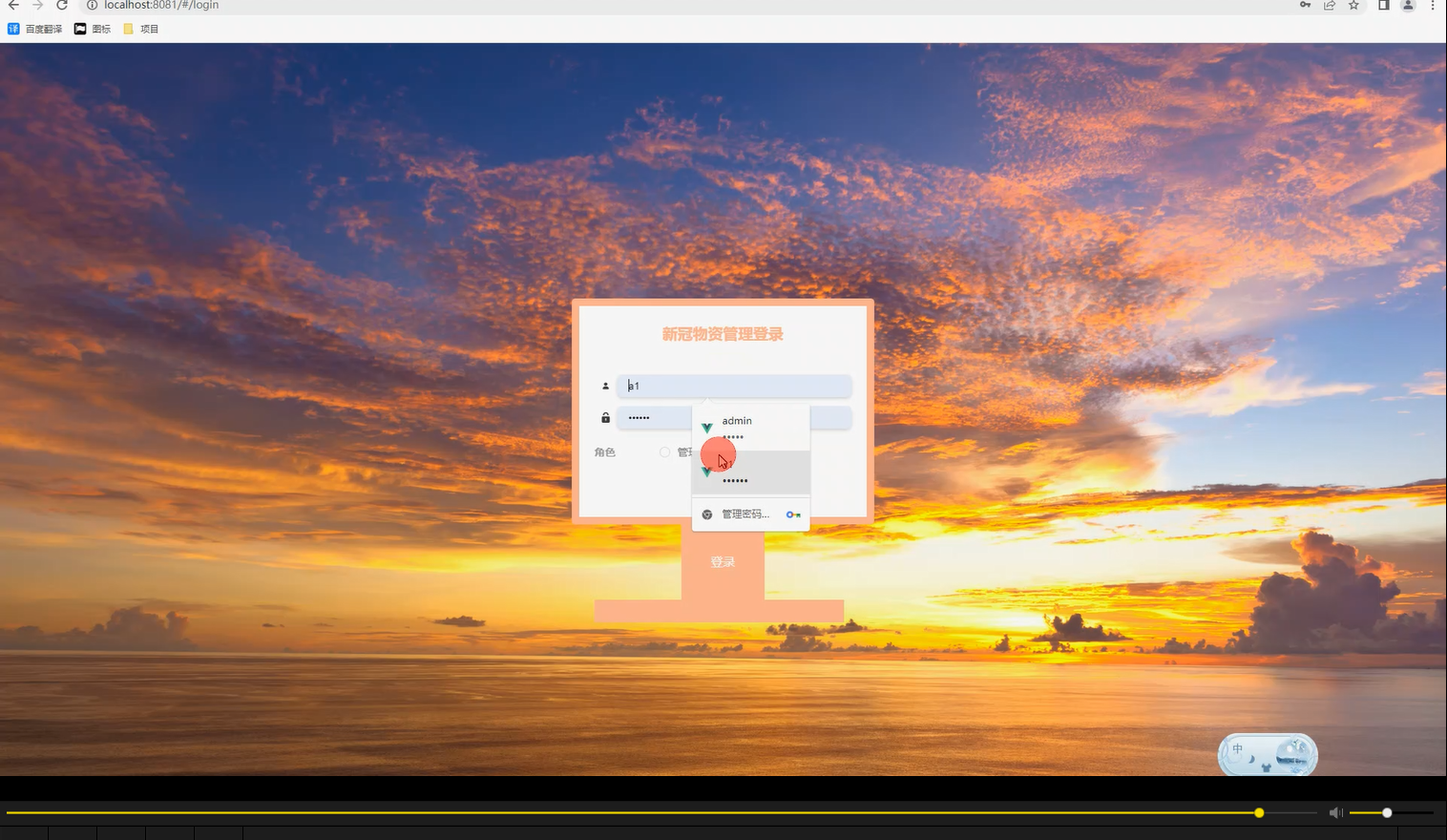Open 管理密码 in autofill popup
The image size is (1447, 840).
click(x=745, y=514)
